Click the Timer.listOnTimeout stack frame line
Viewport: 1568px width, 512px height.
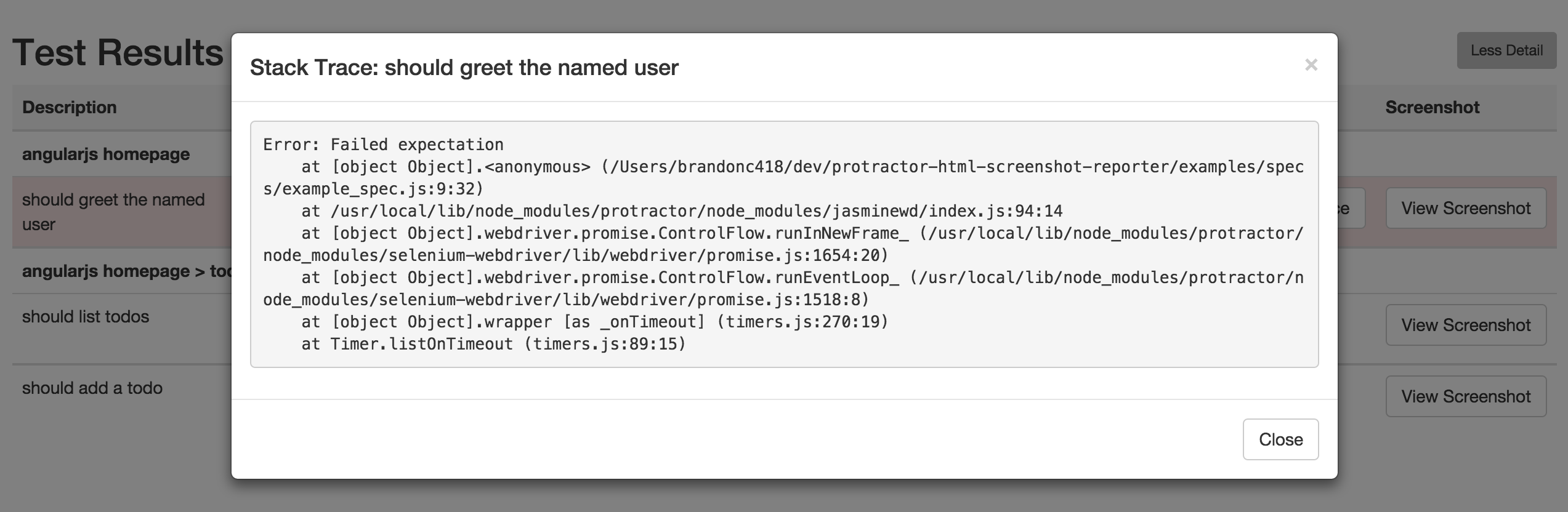[493, 345]
